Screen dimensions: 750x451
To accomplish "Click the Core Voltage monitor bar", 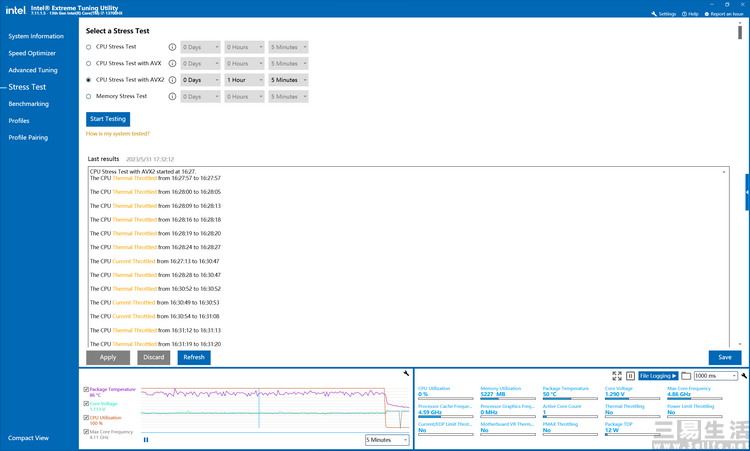I will click(x=632, y=398).
